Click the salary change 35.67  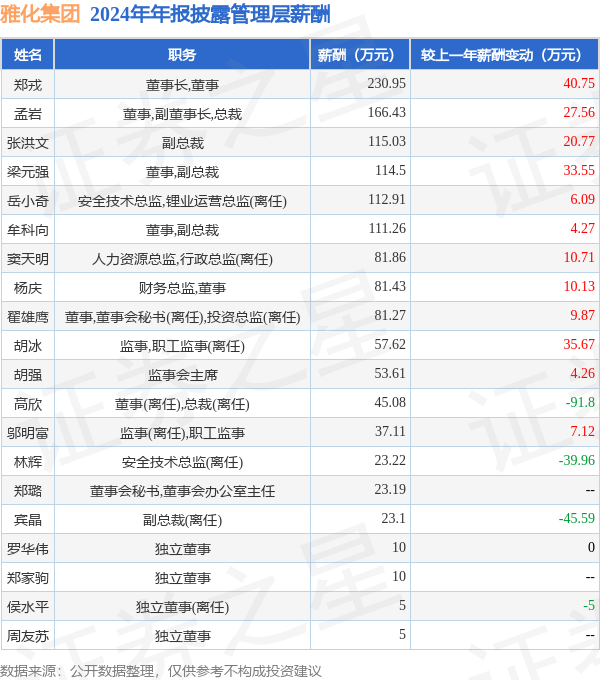coord(579,344)
